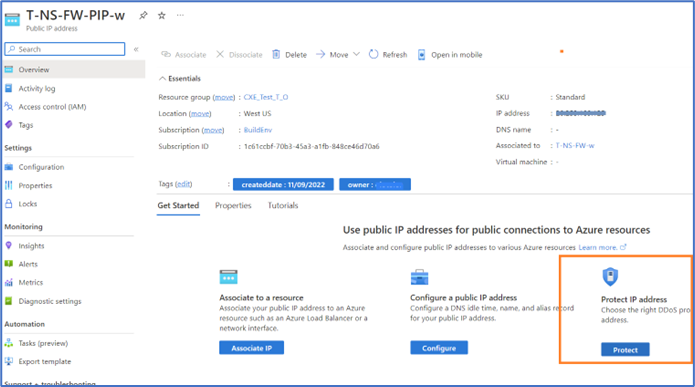Collapse the left sidebar menu

[136, 49]
